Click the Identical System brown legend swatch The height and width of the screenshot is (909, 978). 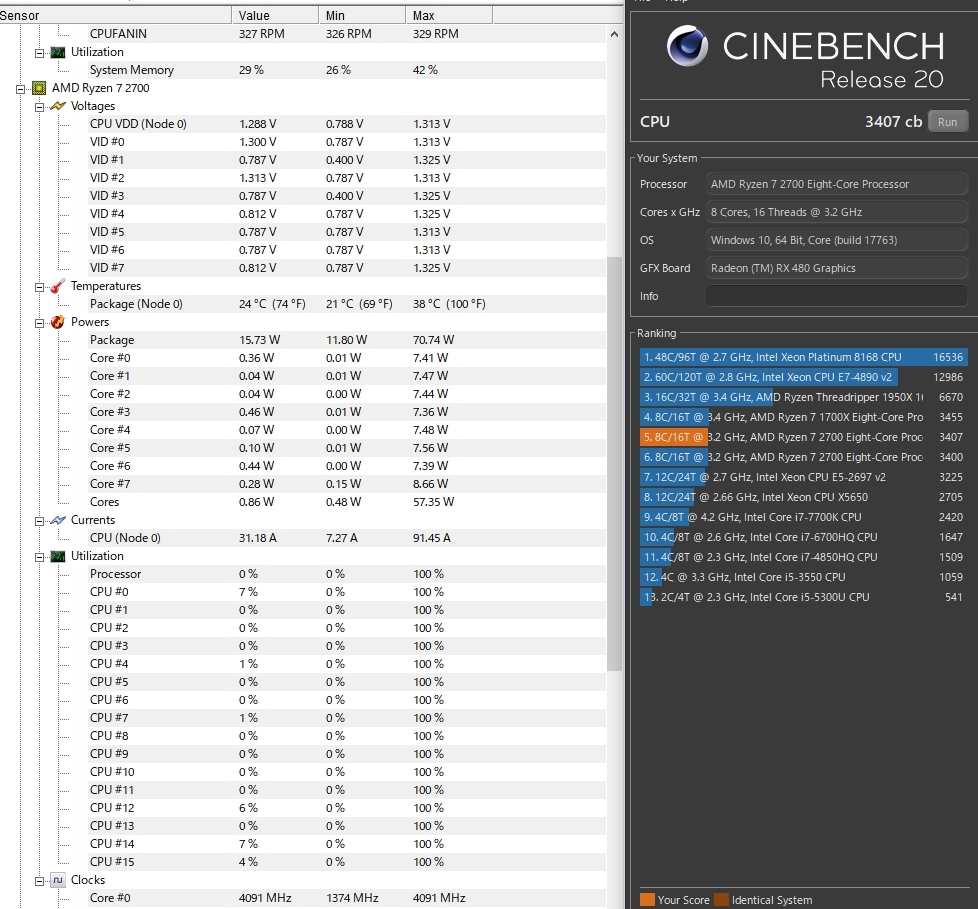coord(722,900)
